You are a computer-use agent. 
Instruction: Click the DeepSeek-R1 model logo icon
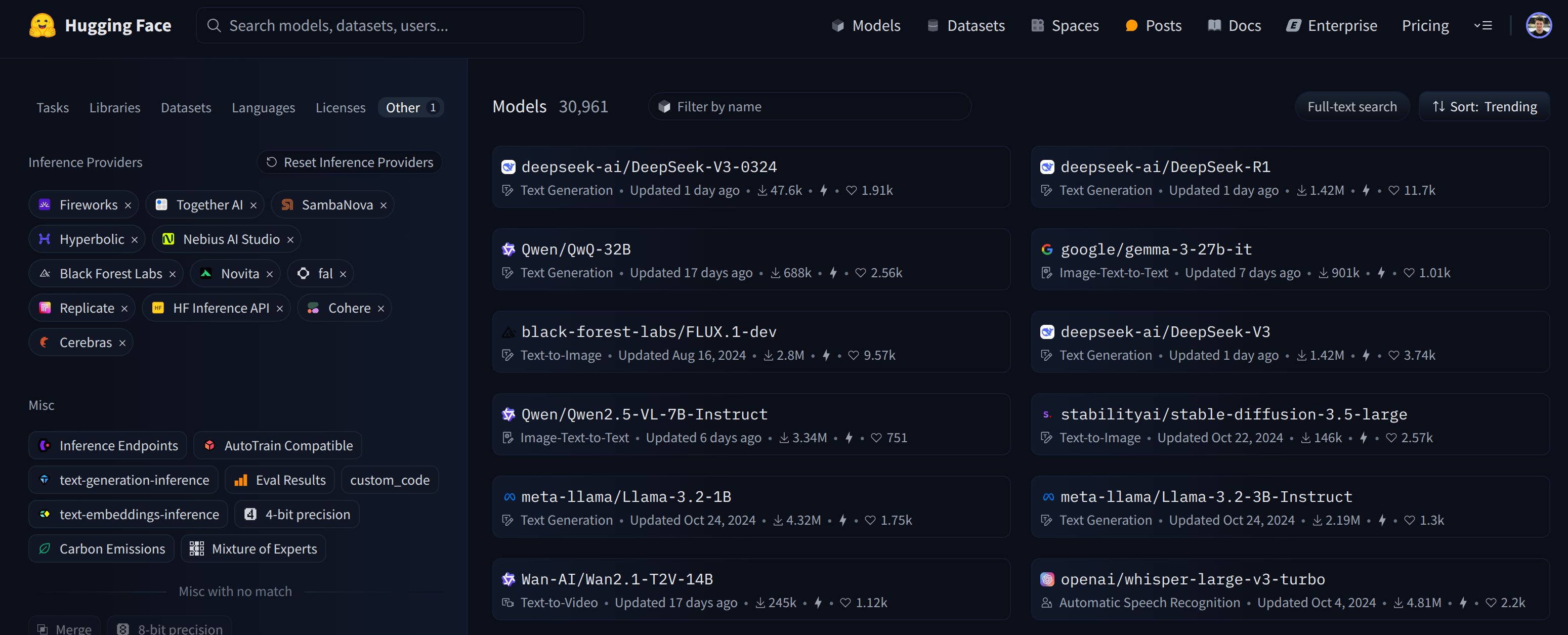tap(1047, 167)
